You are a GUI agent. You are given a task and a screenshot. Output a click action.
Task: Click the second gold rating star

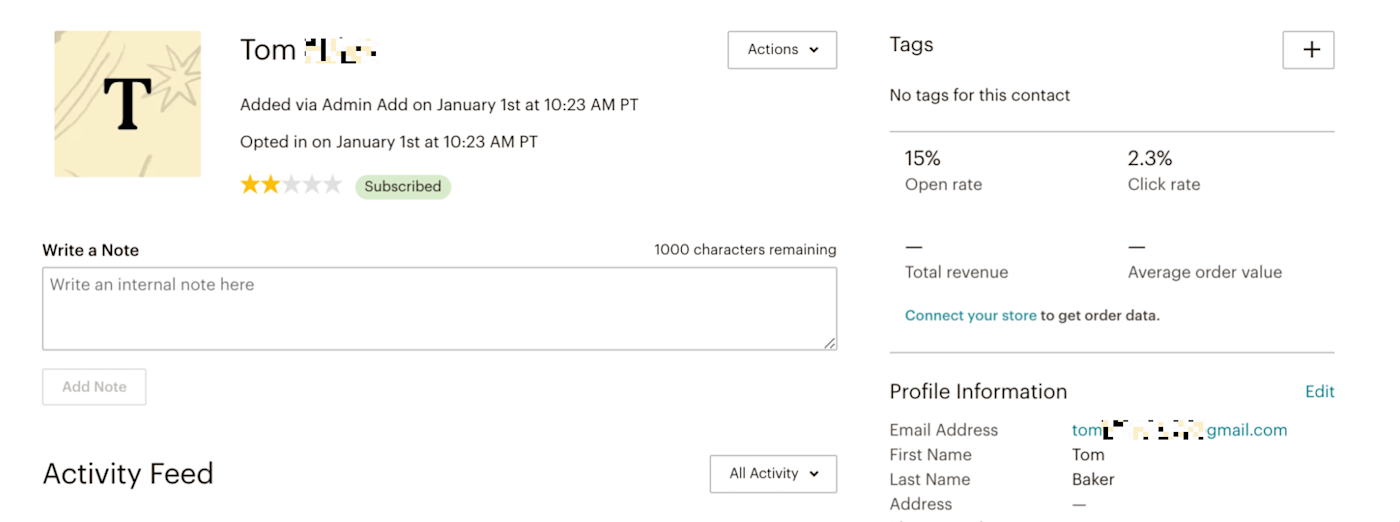pos(270,185)
